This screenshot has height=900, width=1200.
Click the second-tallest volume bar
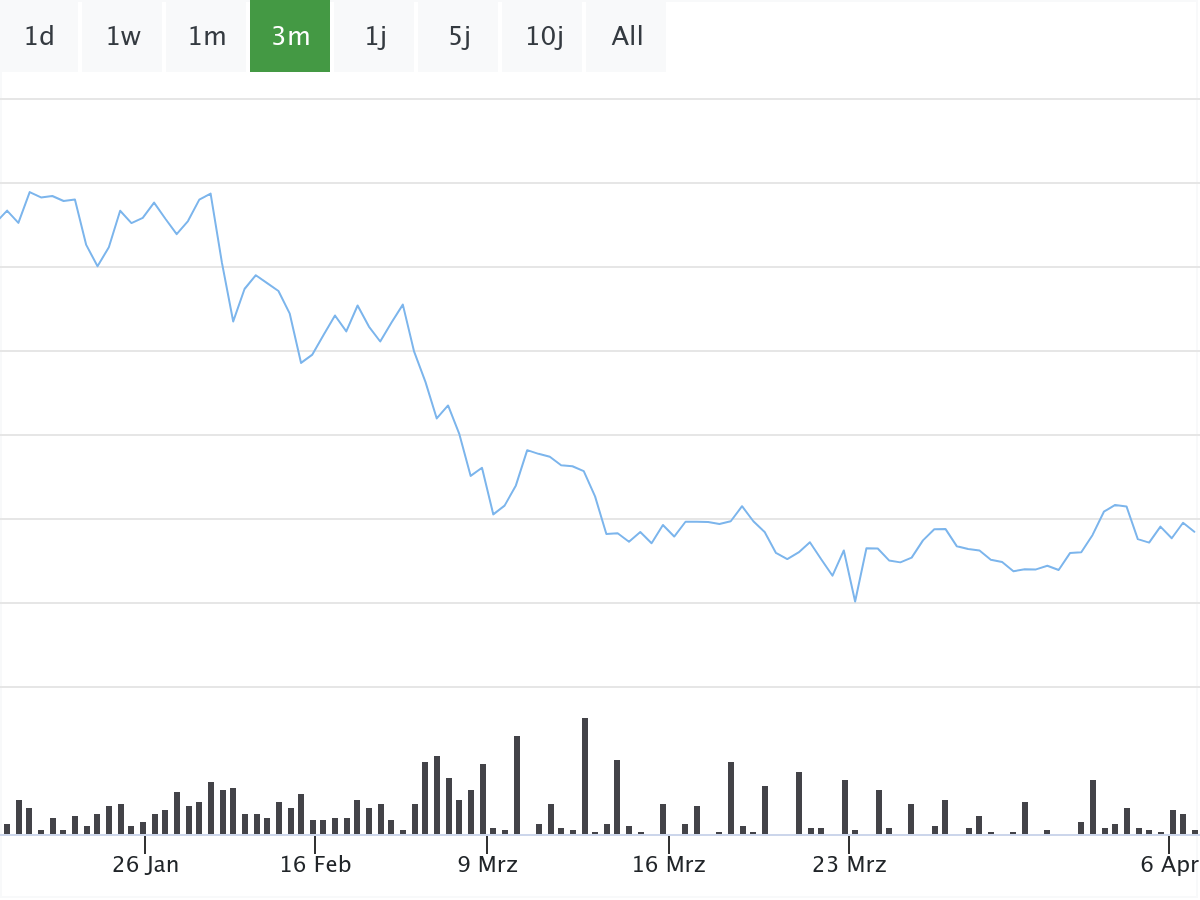517,785
